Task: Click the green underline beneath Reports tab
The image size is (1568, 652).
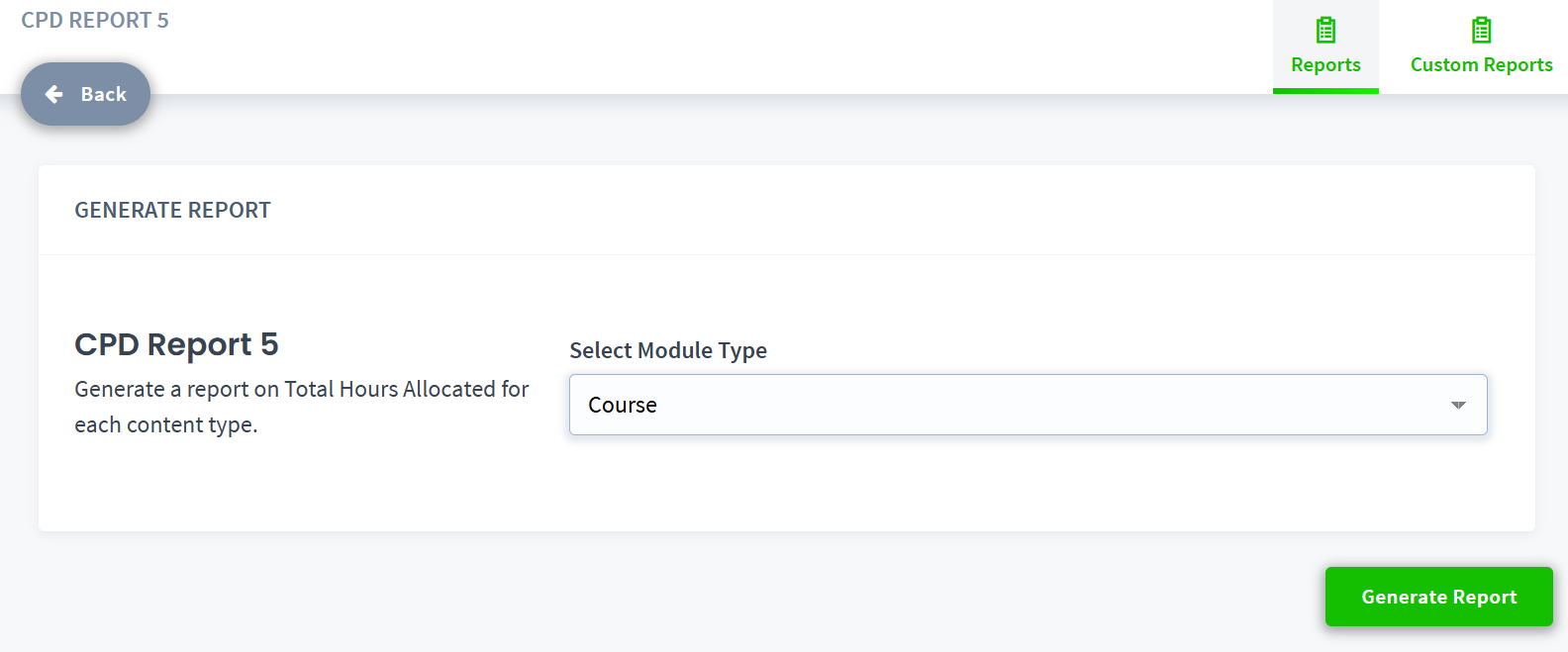Action: [1325, 91]
